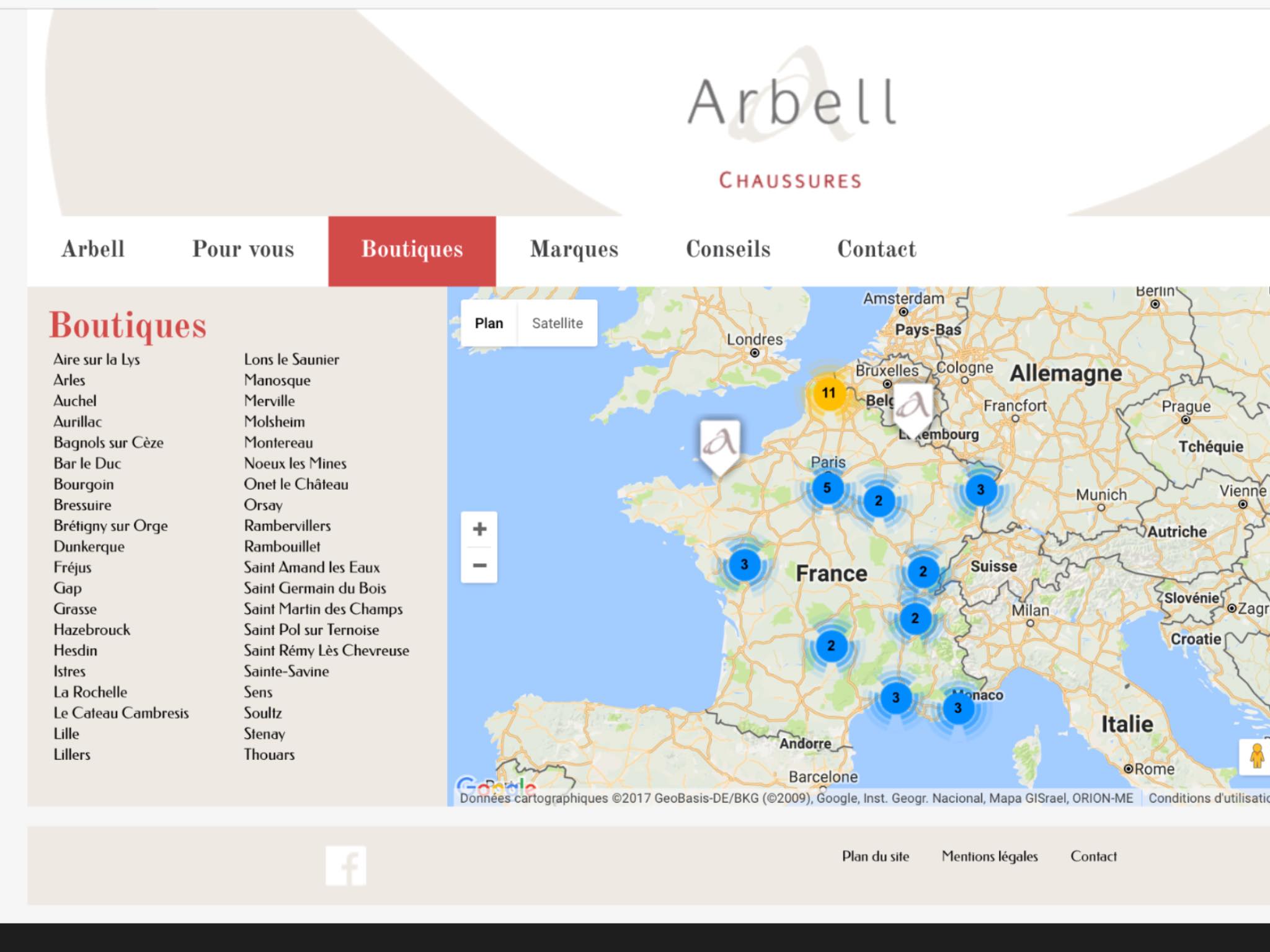Open the Aurillac boutique link
This screenshot has height=952, width=1270.
pos(78,422)
